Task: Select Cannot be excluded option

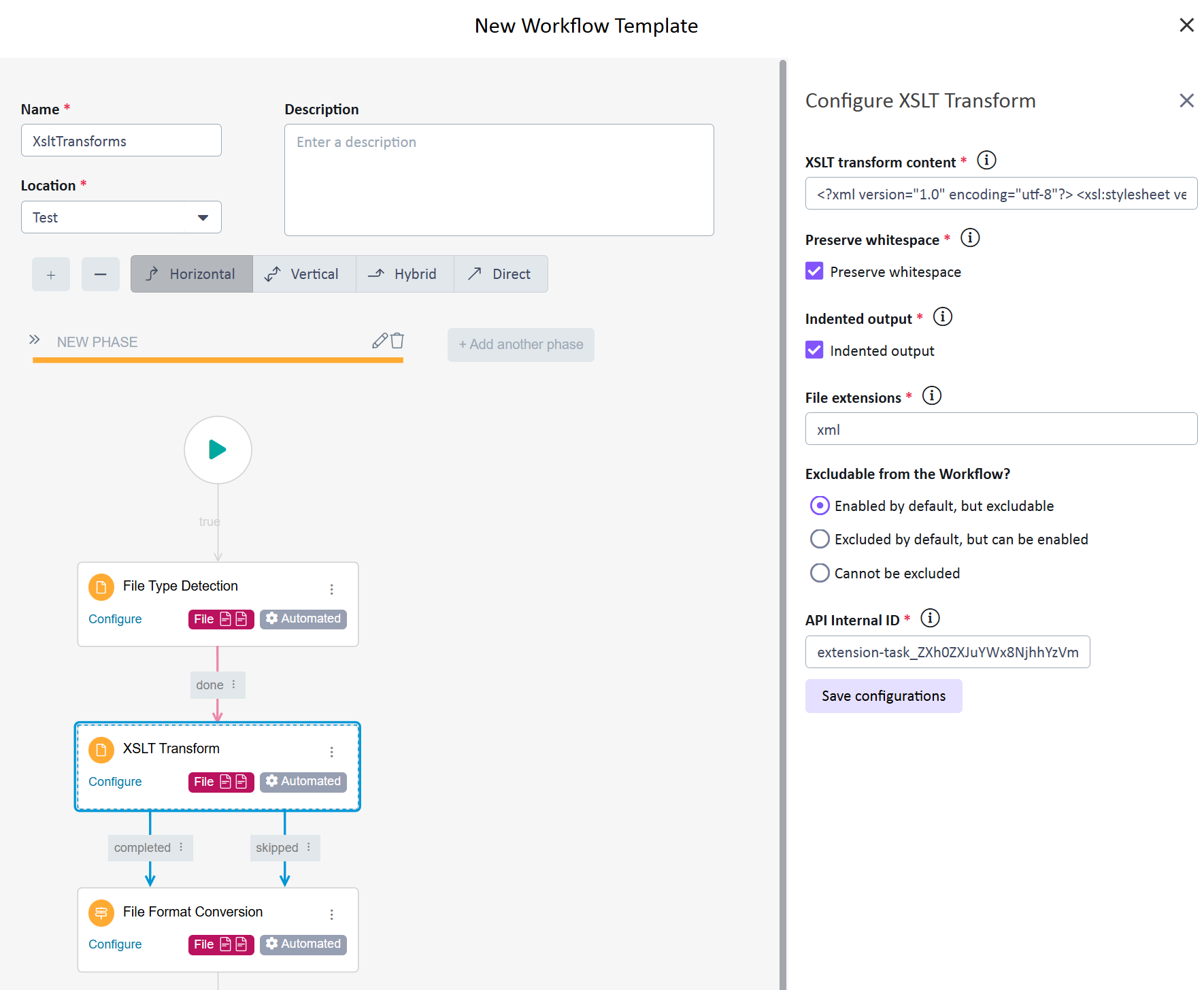Action: (x=819, y=573)
